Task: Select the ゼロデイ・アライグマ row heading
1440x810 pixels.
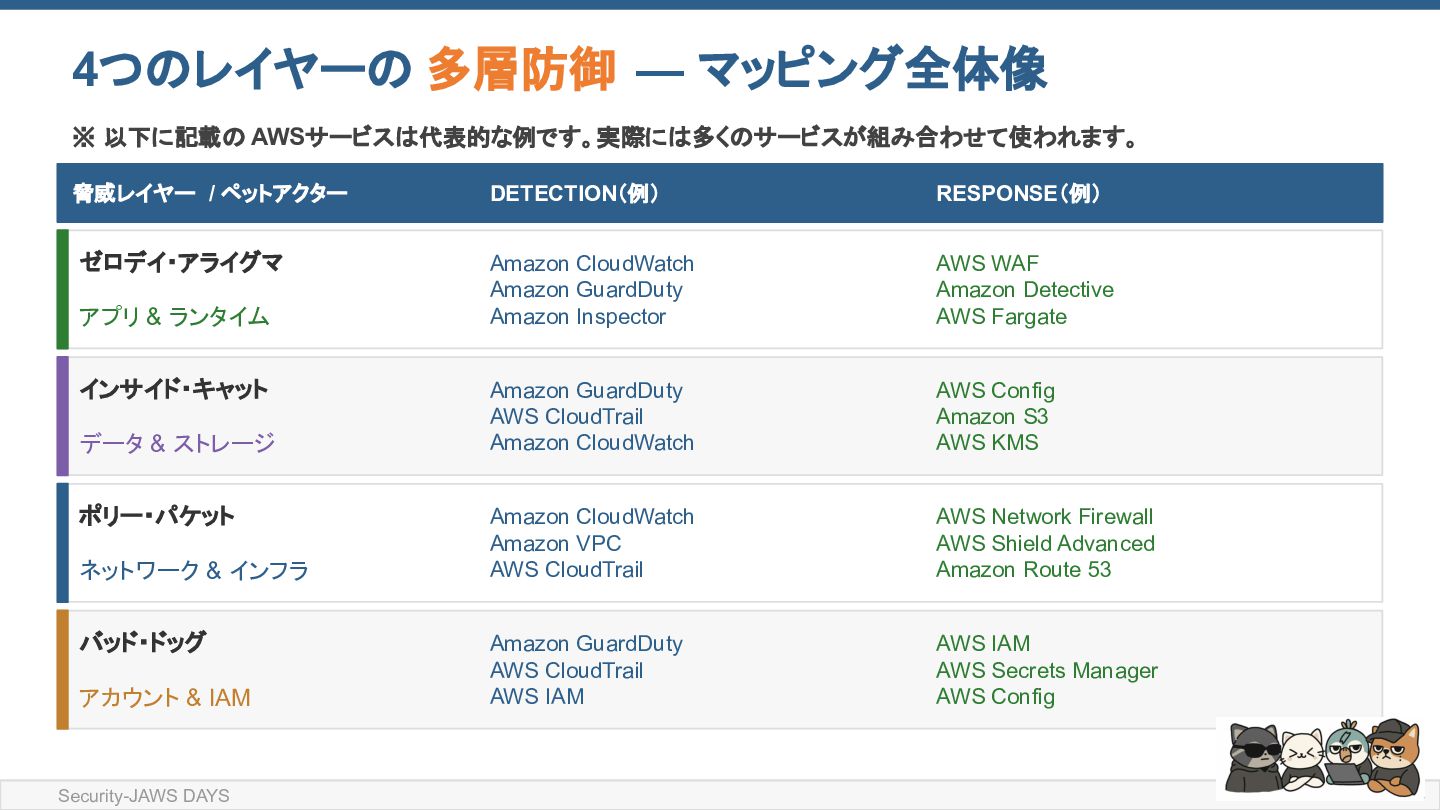Action: 181,263
